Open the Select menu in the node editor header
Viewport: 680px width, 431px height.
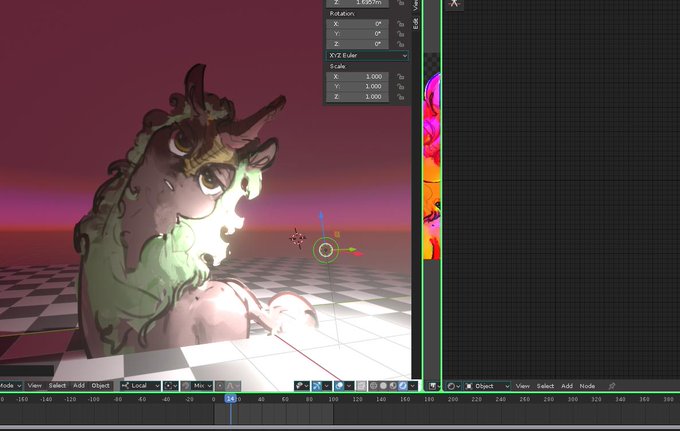tap(545, 386)
